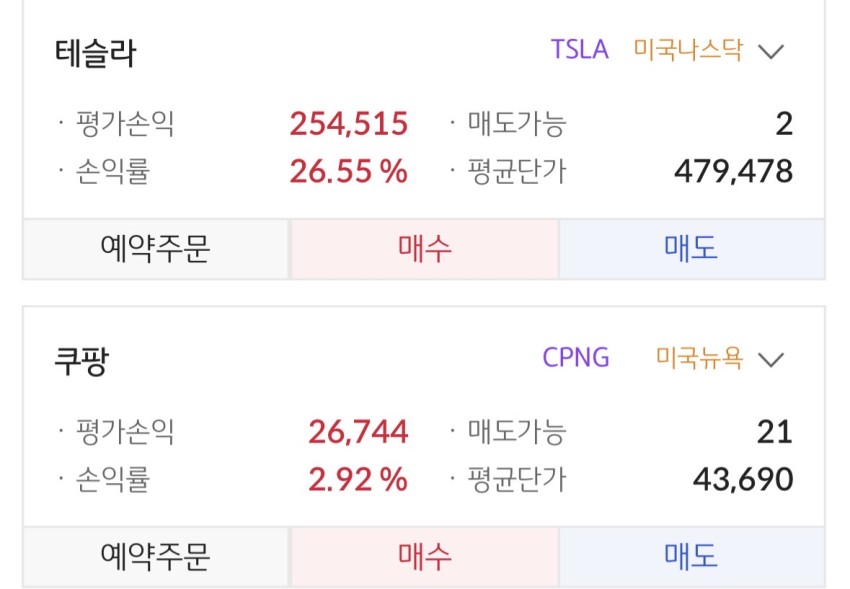Expand the Tesla holding chevron
Image resolution: width=850 pixels, height=589 pixels.
[771, 51]
